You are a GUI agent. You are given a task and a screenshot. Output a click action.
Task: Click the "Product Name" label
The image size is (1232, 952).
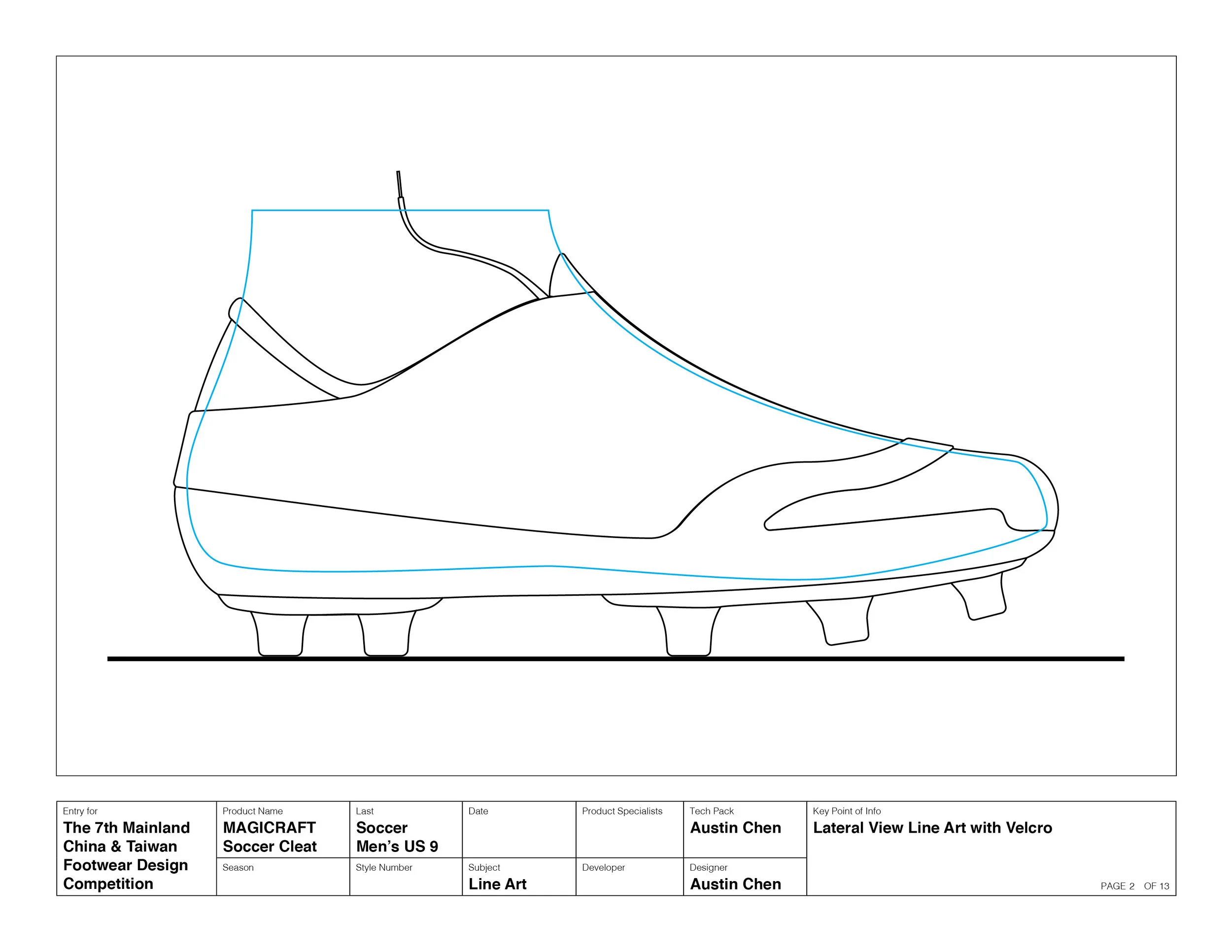tap(252, 811)
